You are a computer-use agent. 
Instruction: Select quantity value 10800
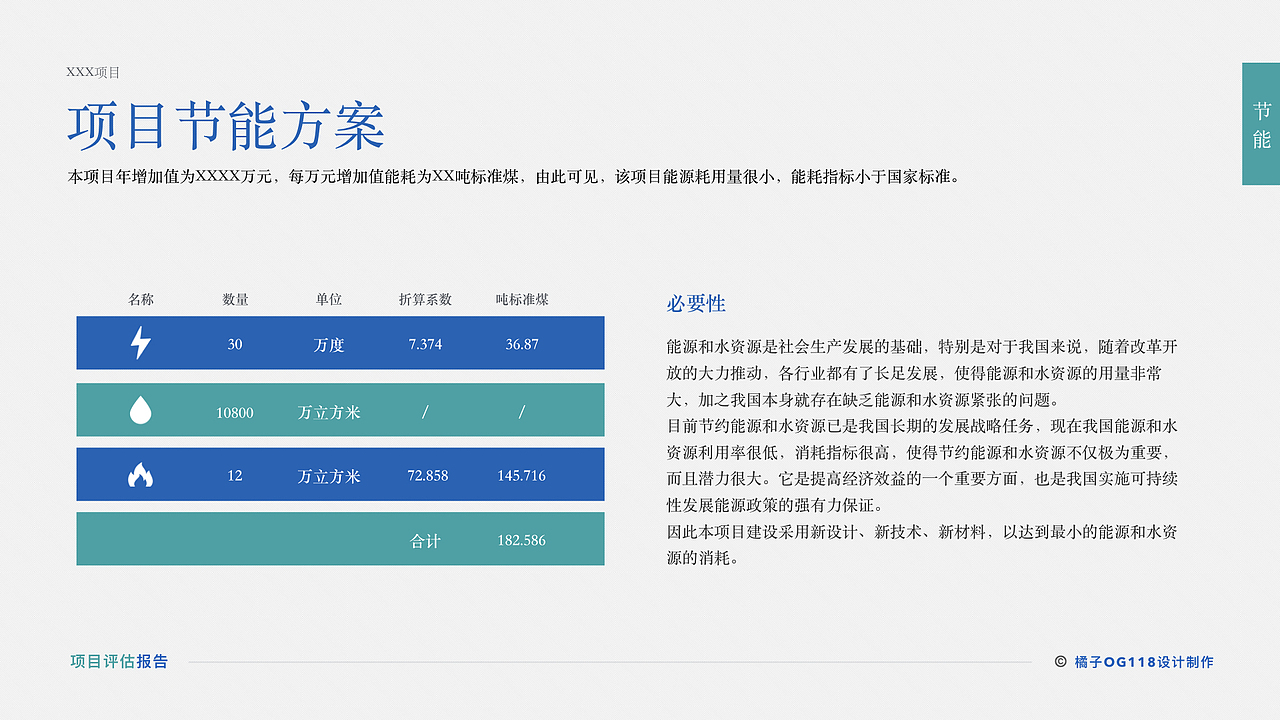(235, 412)
